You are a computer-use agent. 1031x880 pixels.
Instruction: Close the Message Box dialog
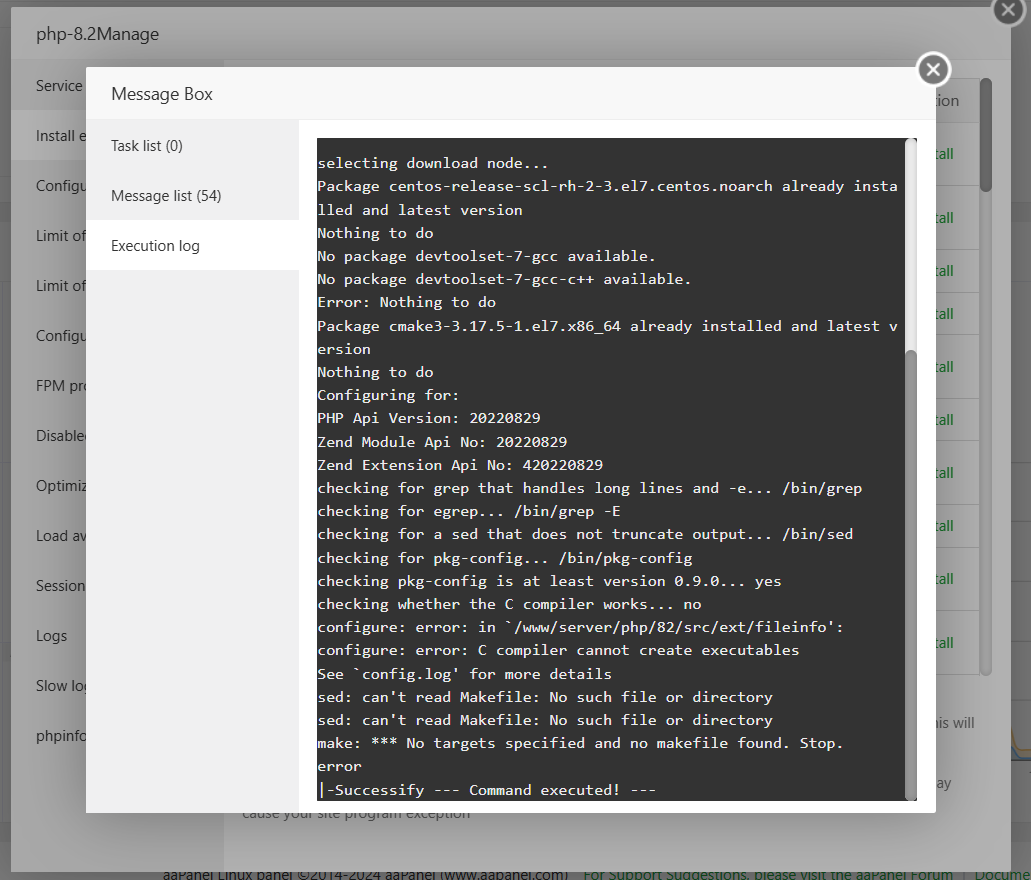(933, 69)
